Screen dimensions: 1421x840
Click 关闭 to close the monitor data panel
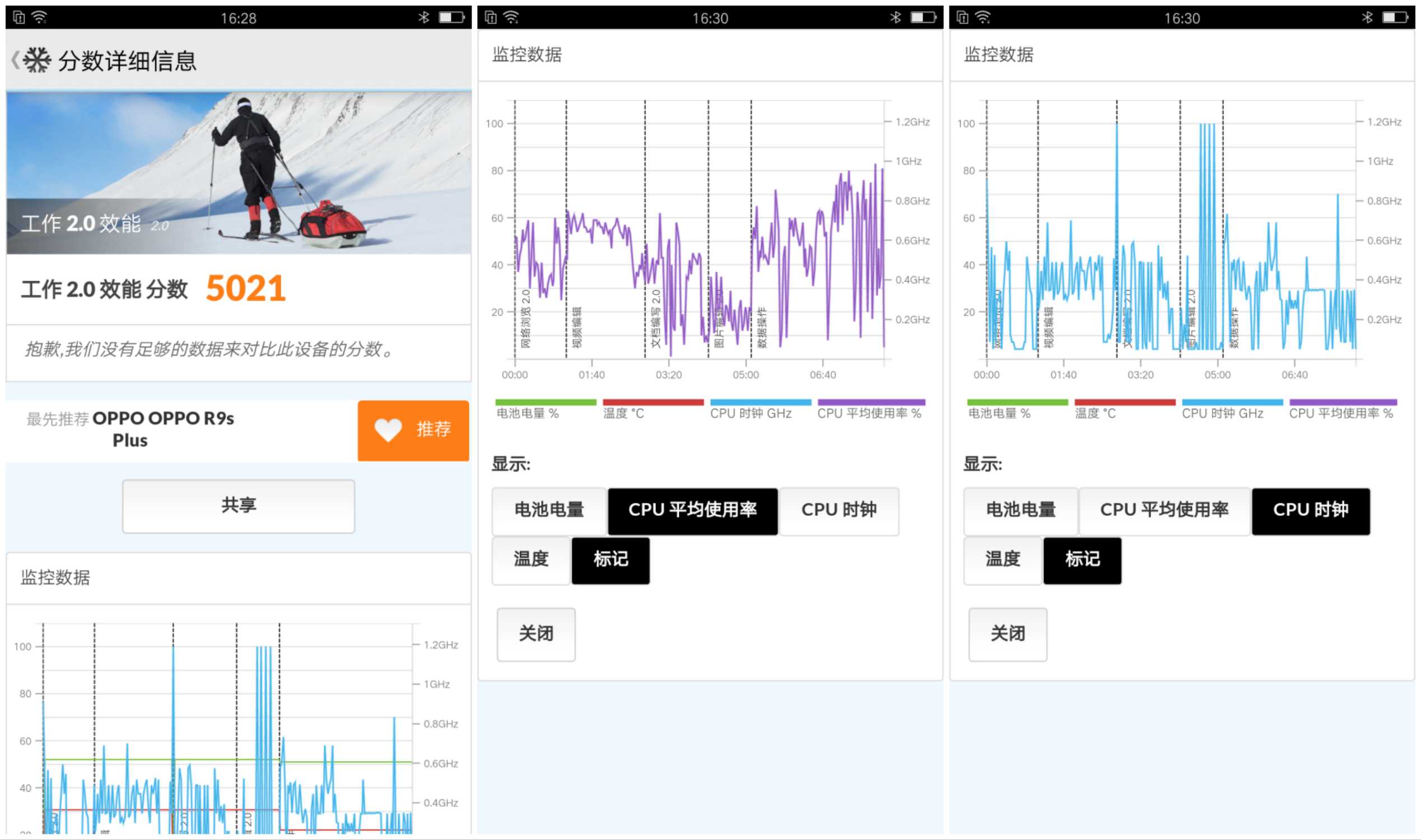pyautogui.click(x=535, y=634)
